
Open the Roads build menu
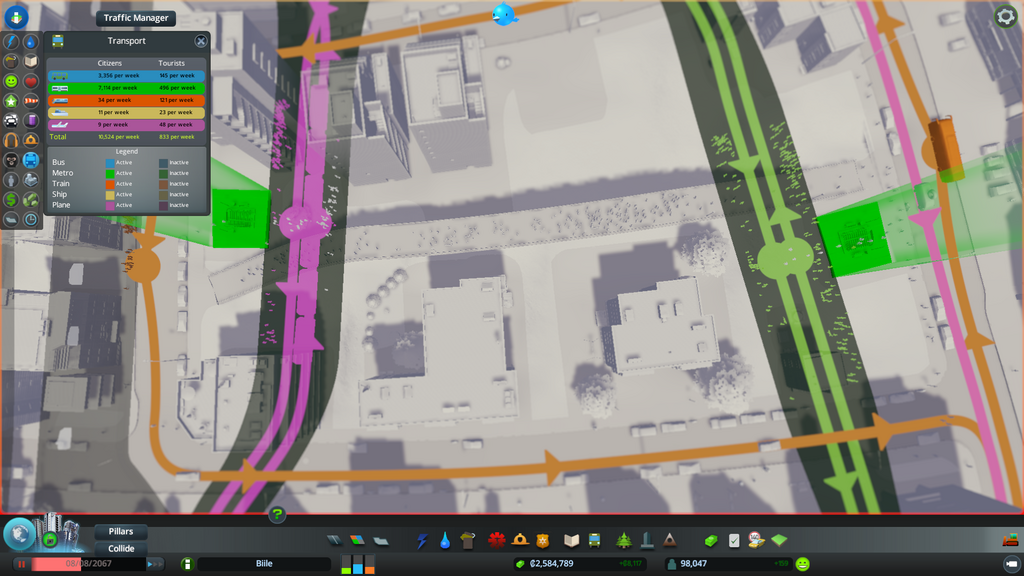(334, 541)
